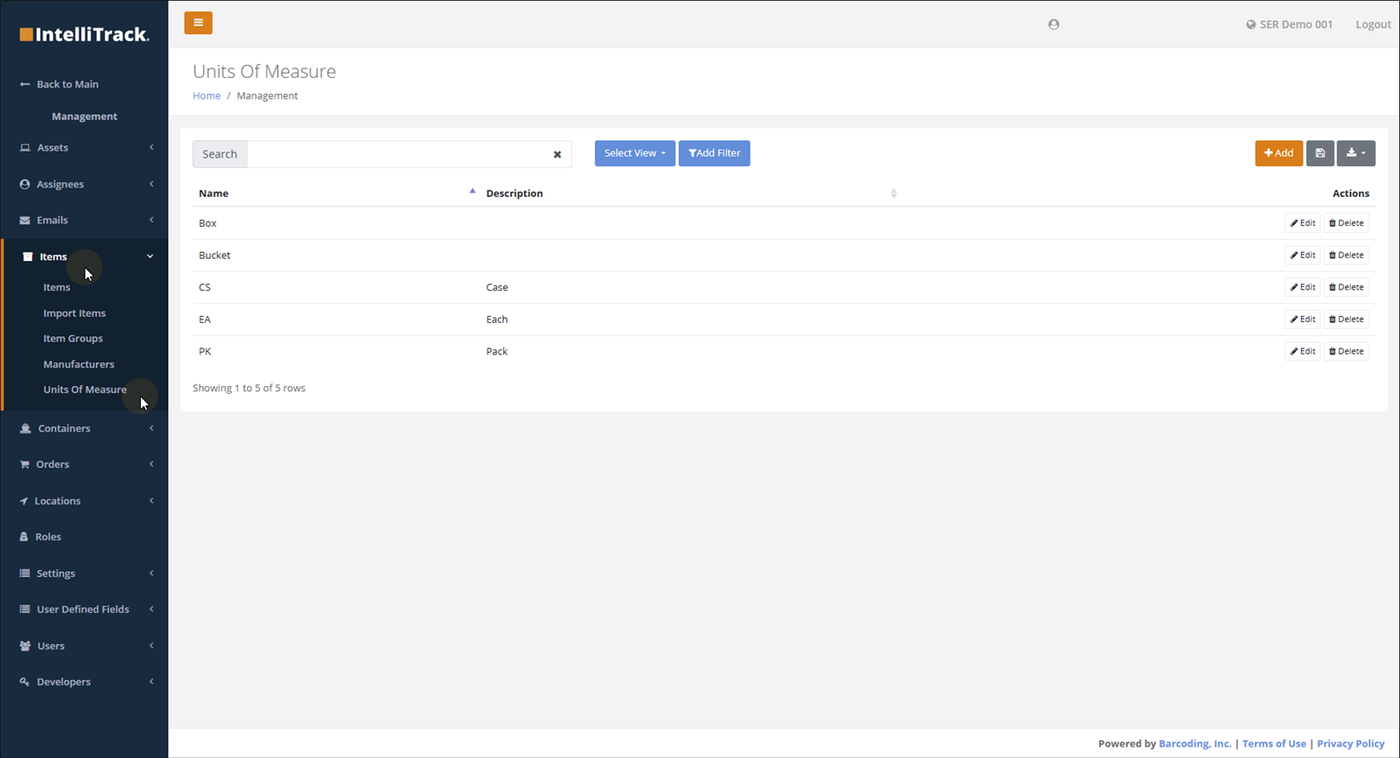The height and width of the screenshot is (758, 1400).
Task: Toggle the sidebar with the hamburger button
Action: [x=198, y=23]
